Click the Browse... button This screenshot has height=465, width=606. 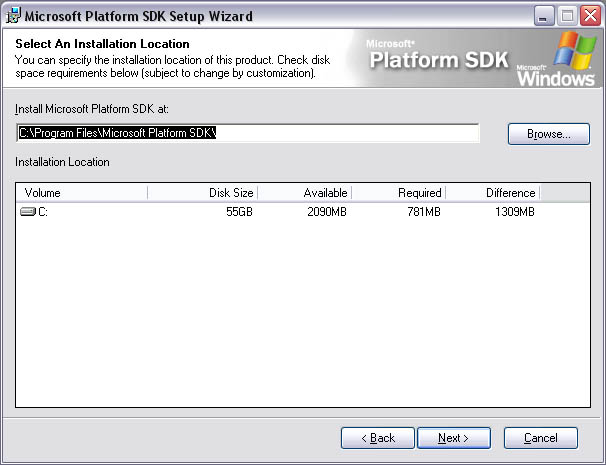[x=549, y=134]
